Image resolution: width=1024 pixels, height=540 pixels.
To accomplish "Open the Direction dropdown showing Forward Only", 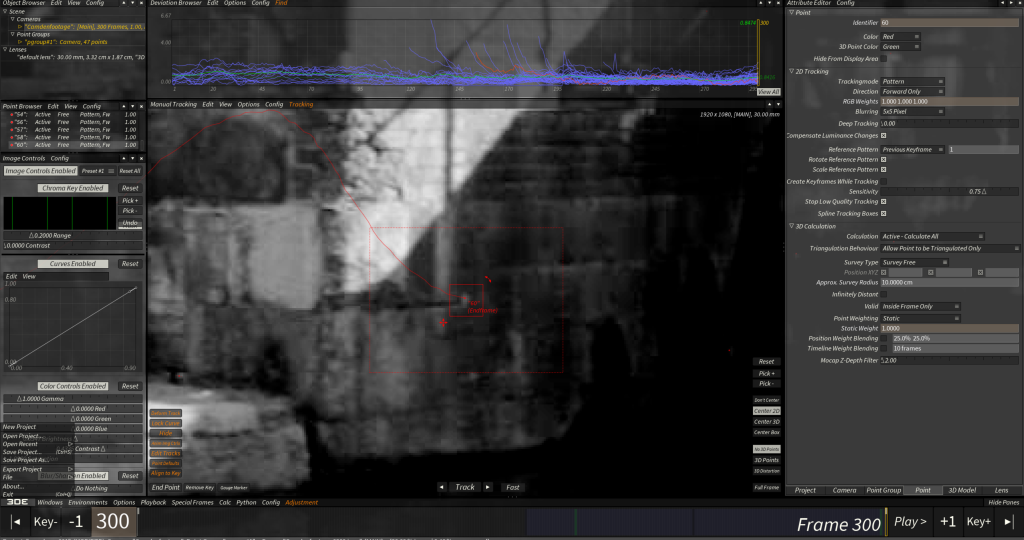I will [912, 92].
